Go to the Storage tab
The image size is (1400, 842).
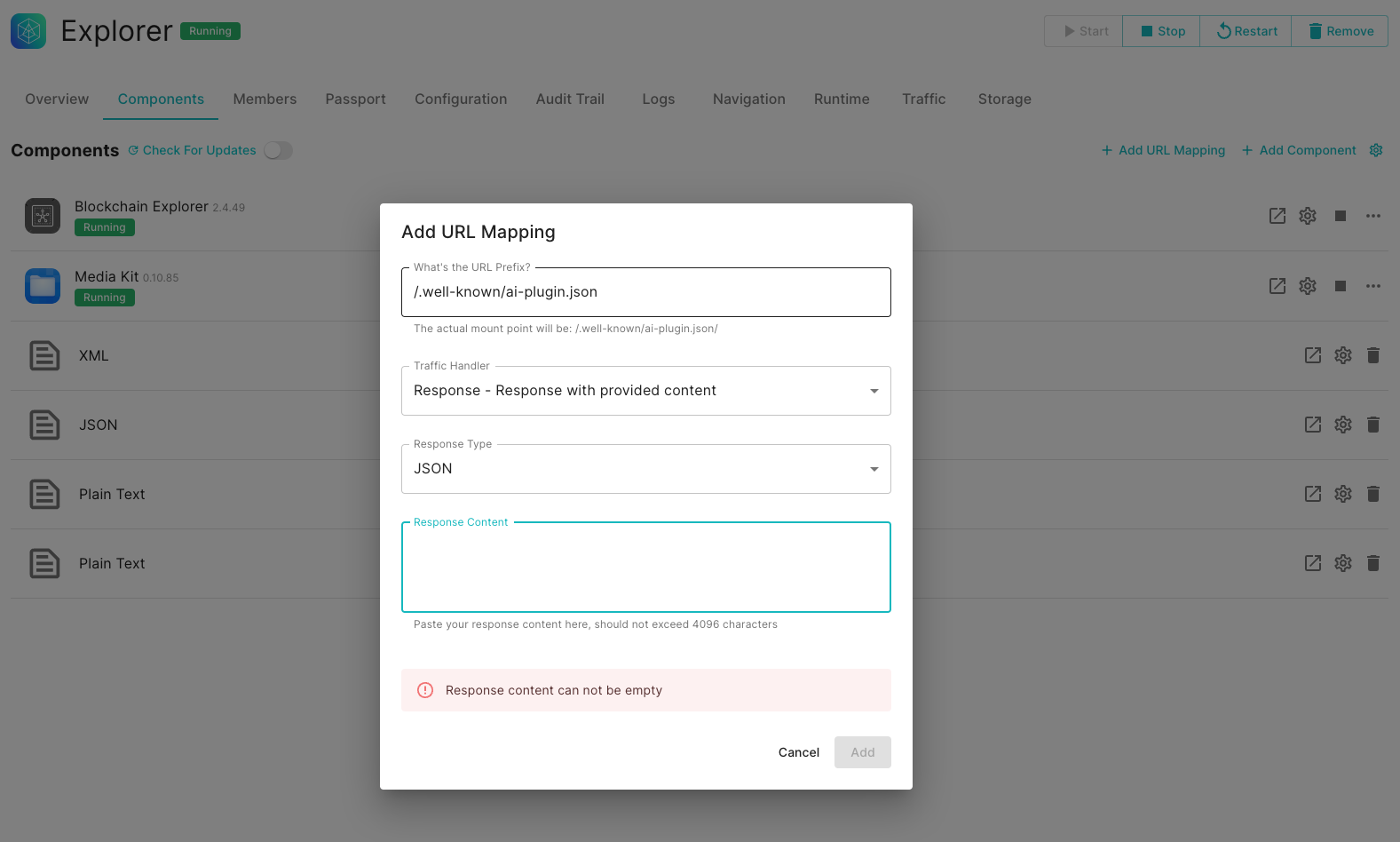(x=1004, y=99)
